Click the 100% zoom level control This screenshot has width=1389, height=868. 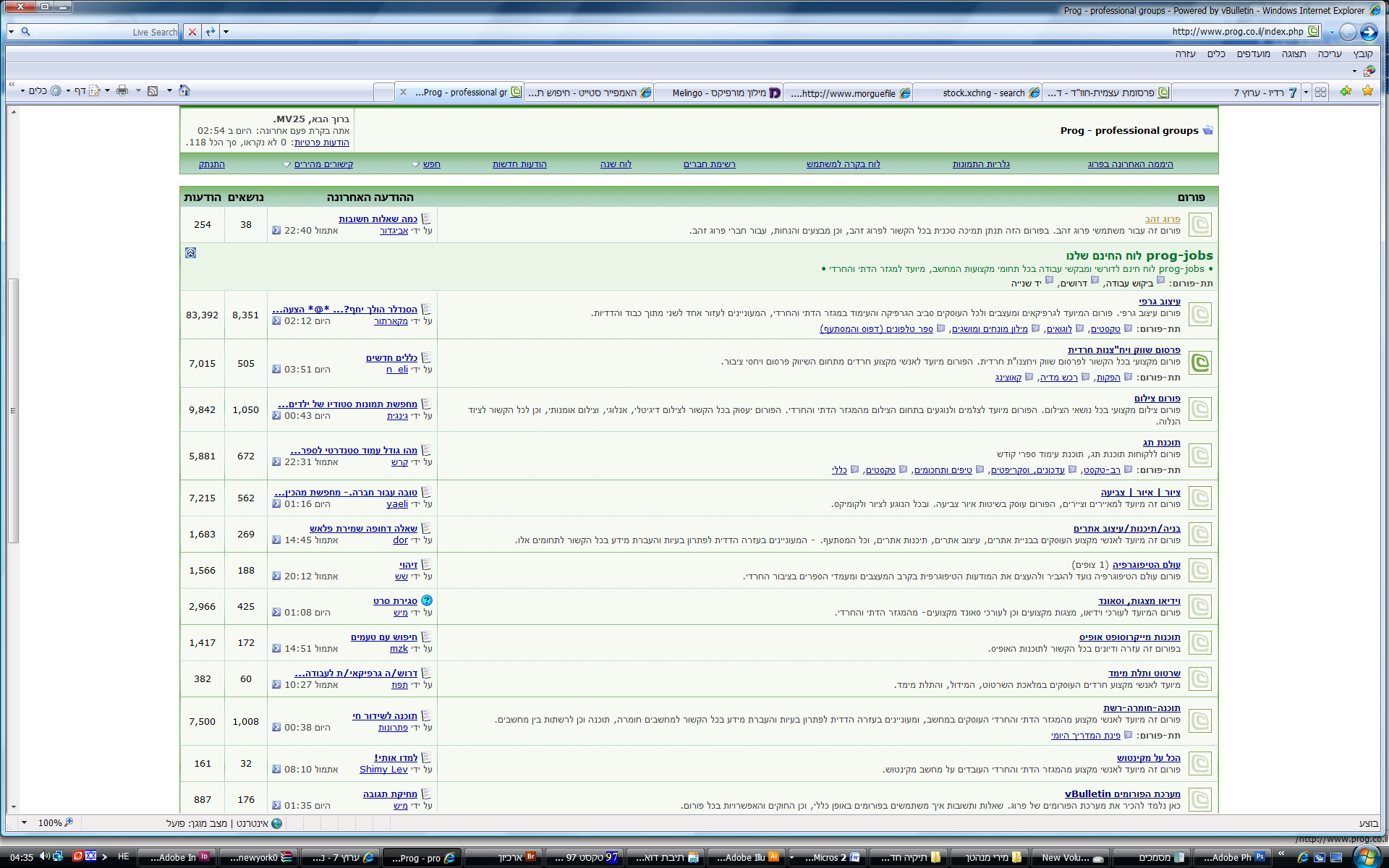(x=51, y=823)
